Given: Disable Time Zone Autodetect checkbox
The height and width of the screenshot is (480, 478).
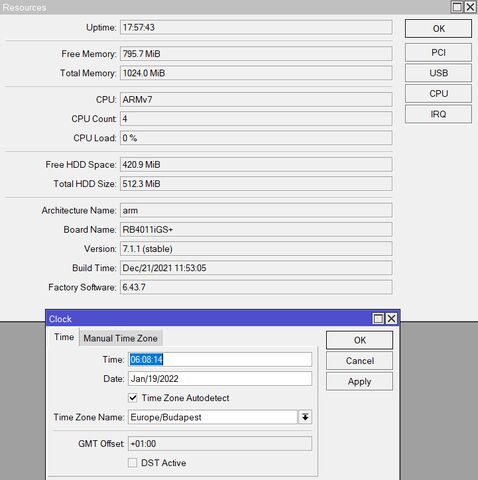Looking at the screenshot, I should (x=133, y=398).
